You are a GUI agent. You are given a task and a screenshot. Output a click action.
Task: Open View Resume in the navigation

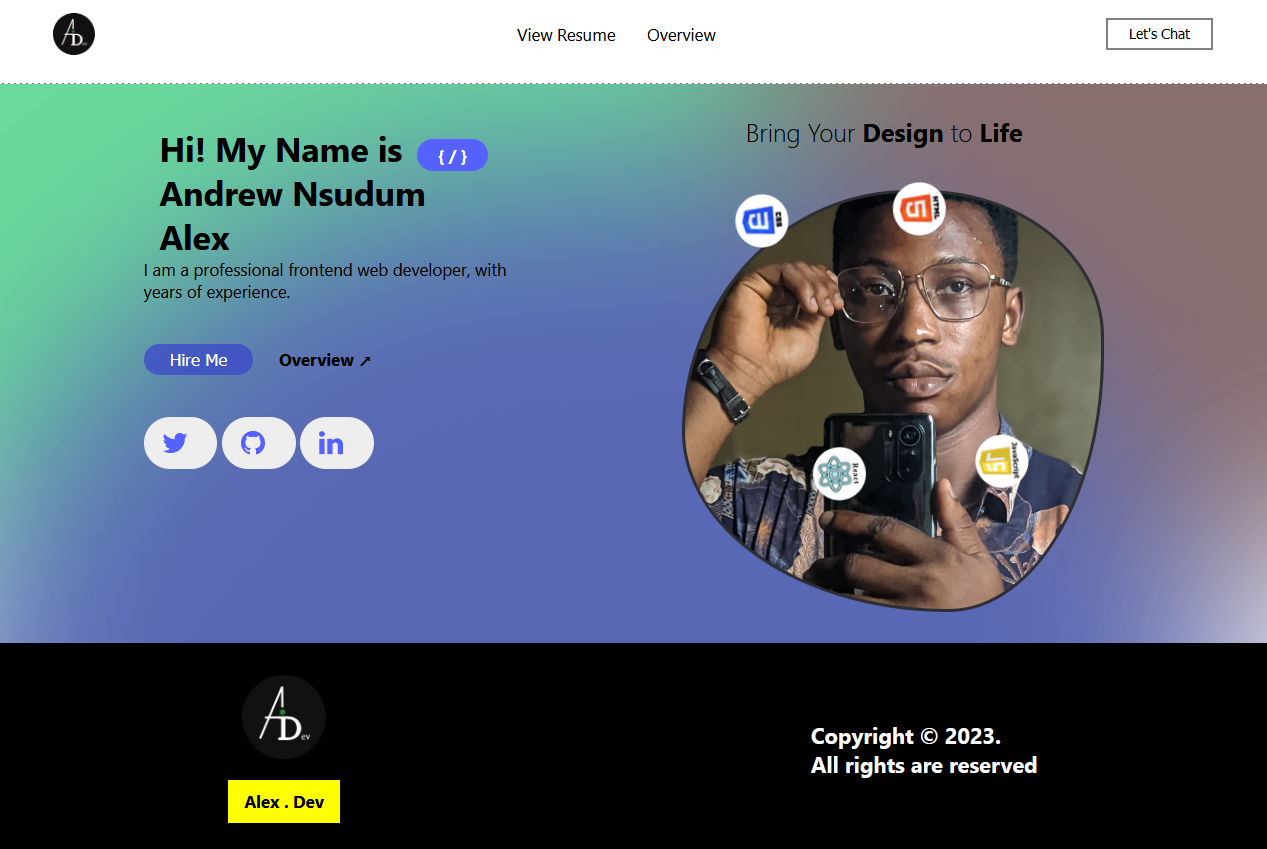566,35
